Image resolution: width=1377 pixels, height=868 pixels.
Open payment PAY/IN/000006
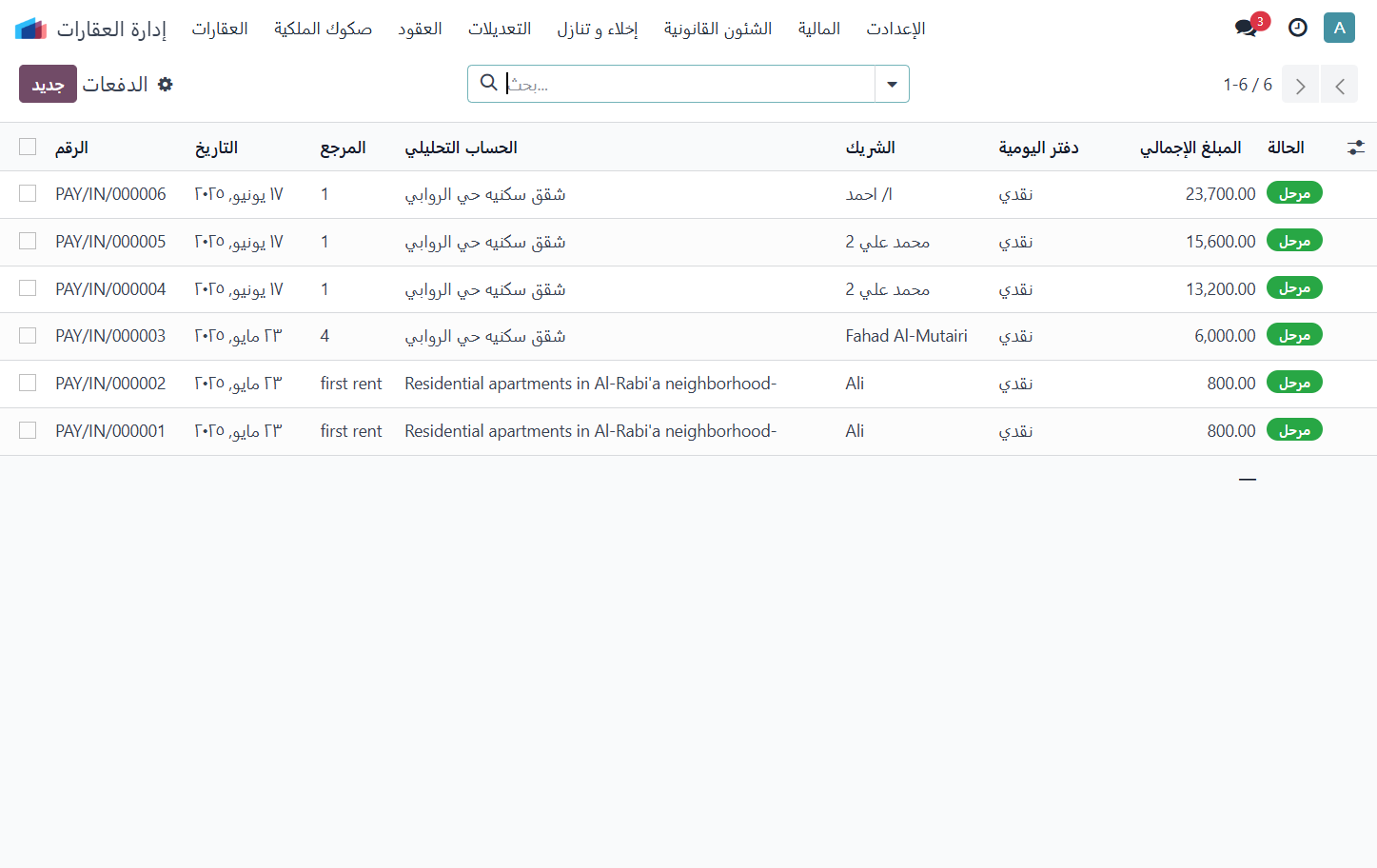click(110, 194)
